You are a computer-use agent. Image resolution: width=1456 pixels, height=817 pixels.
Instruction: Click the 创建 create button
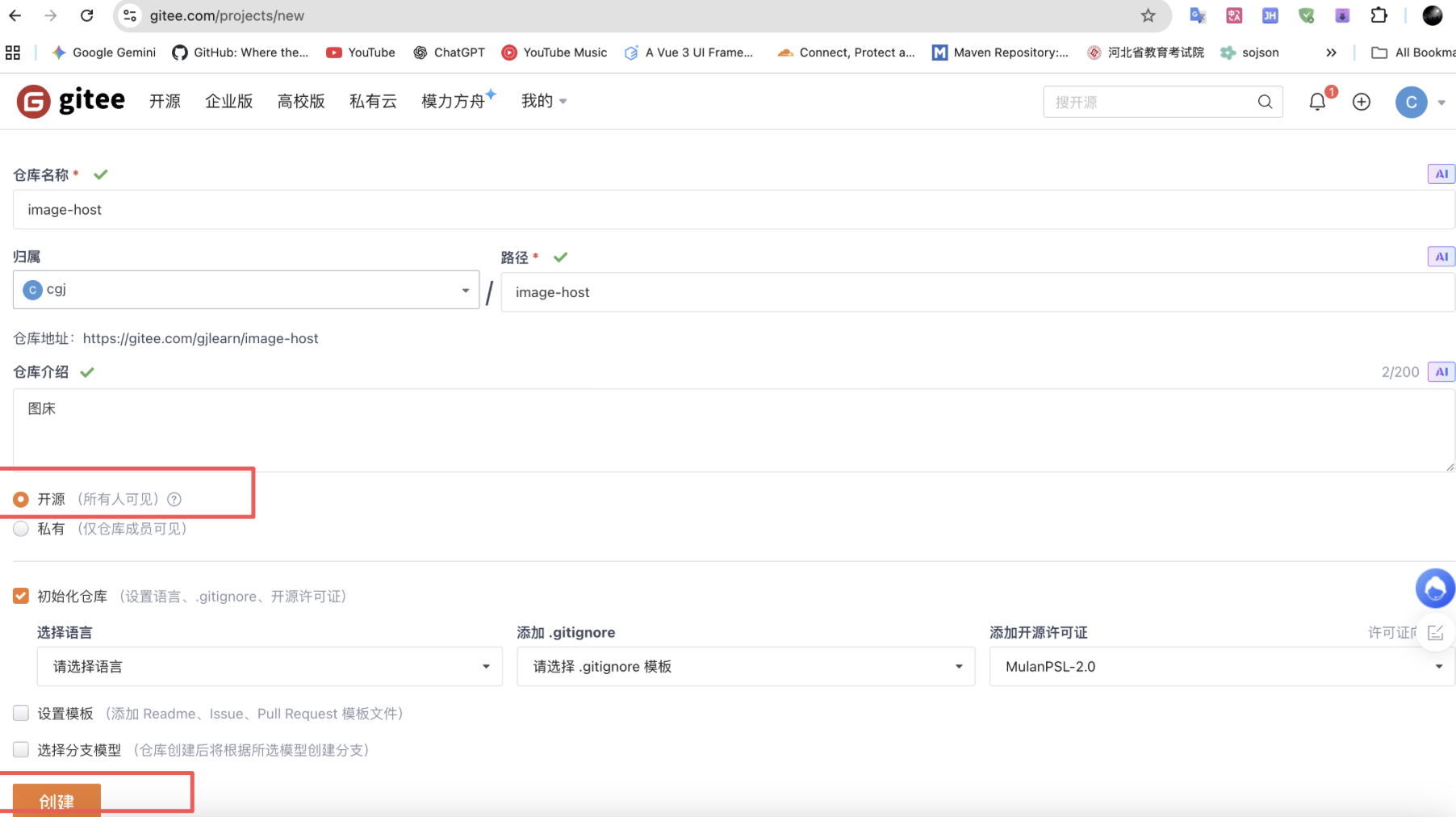tap(56, 801)
